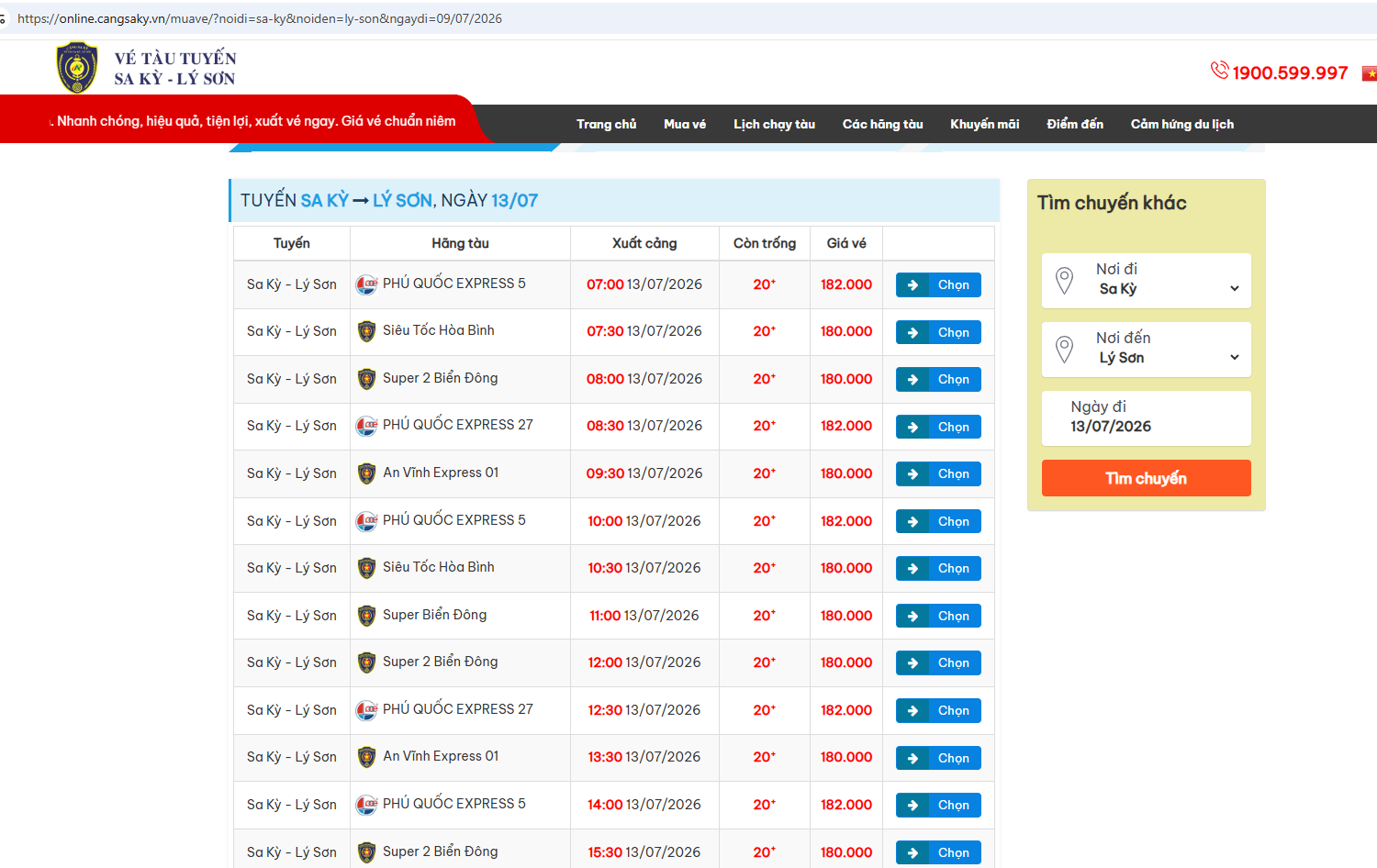1377x868 pixels.
Task: Click Super 2 Biển Đông logo at 08:00
Action: 366,379
